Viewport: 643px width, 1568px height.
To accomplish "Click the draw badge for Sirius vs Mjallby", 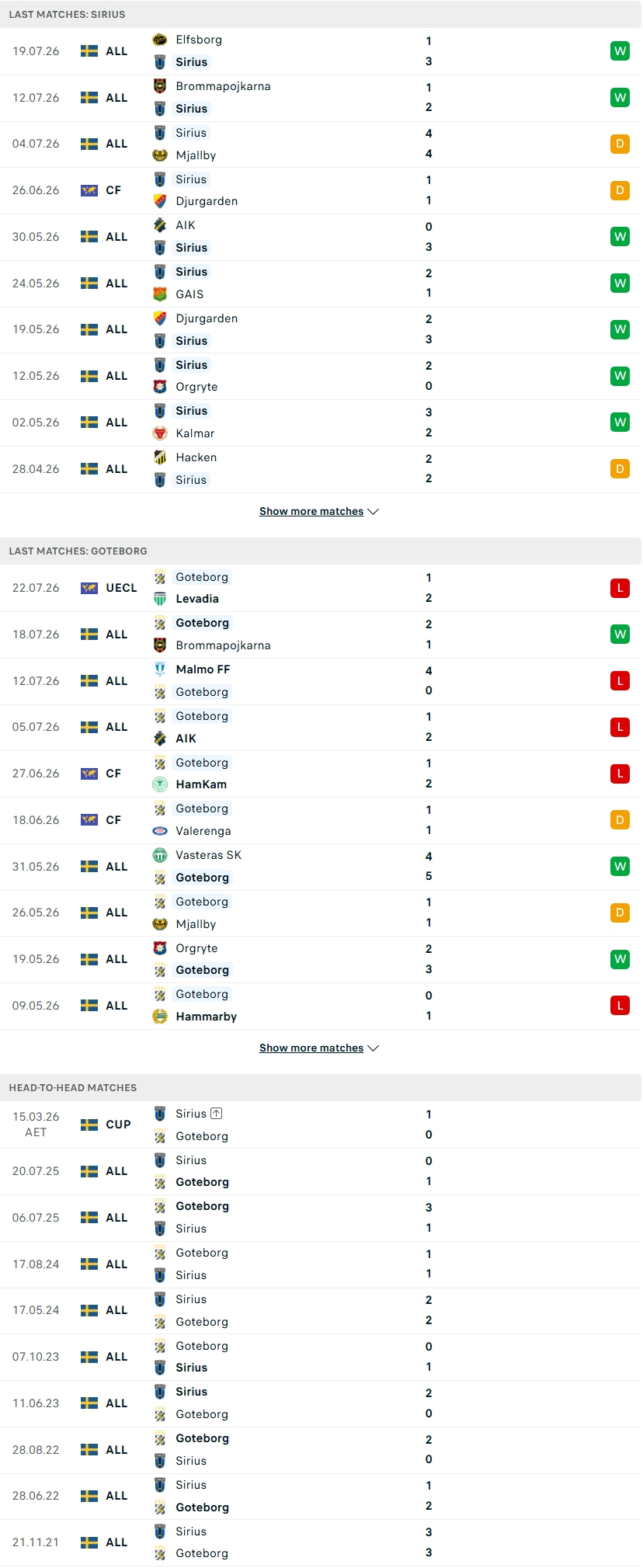I will 620,144.
